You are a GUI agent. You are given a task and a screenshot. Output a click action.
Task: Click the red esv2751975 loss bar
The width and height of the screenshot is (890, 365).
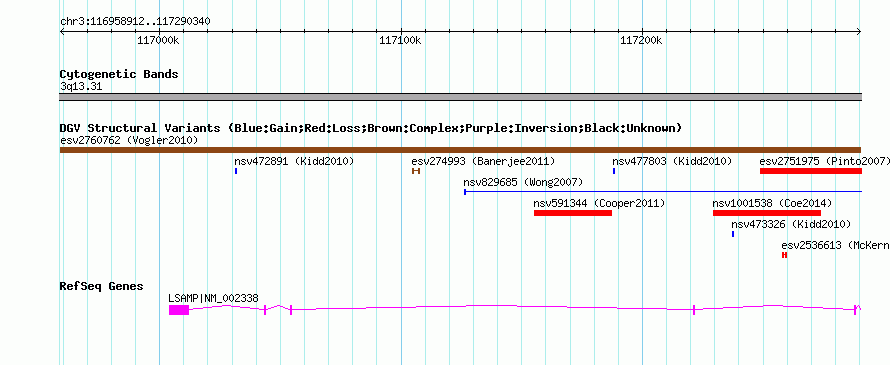point(811,171)
